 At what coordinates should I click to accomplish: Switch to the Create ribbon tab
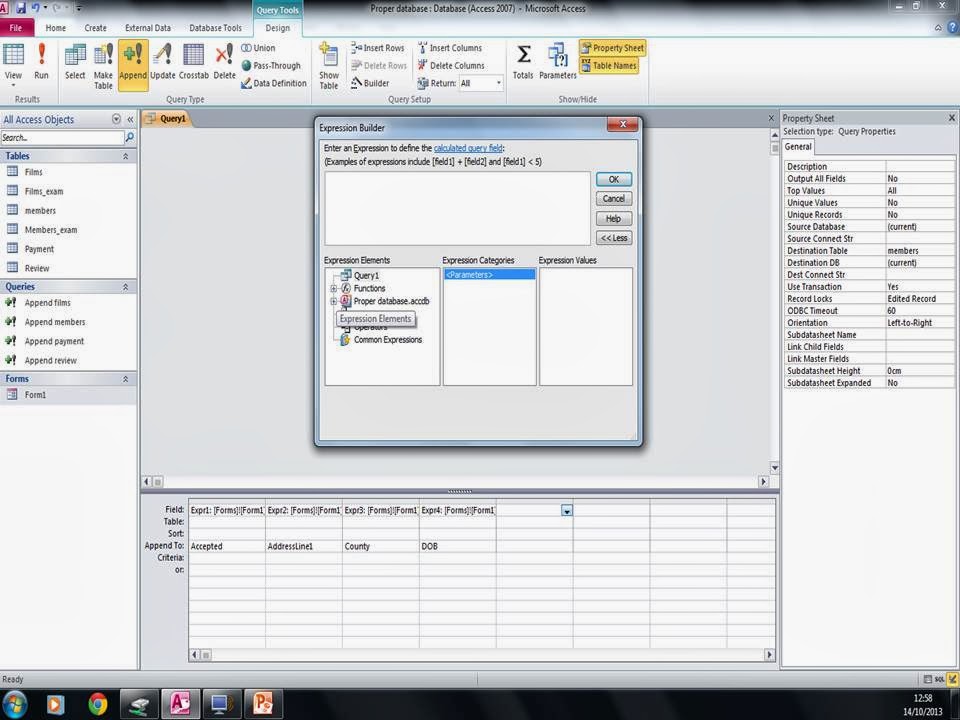95,28
